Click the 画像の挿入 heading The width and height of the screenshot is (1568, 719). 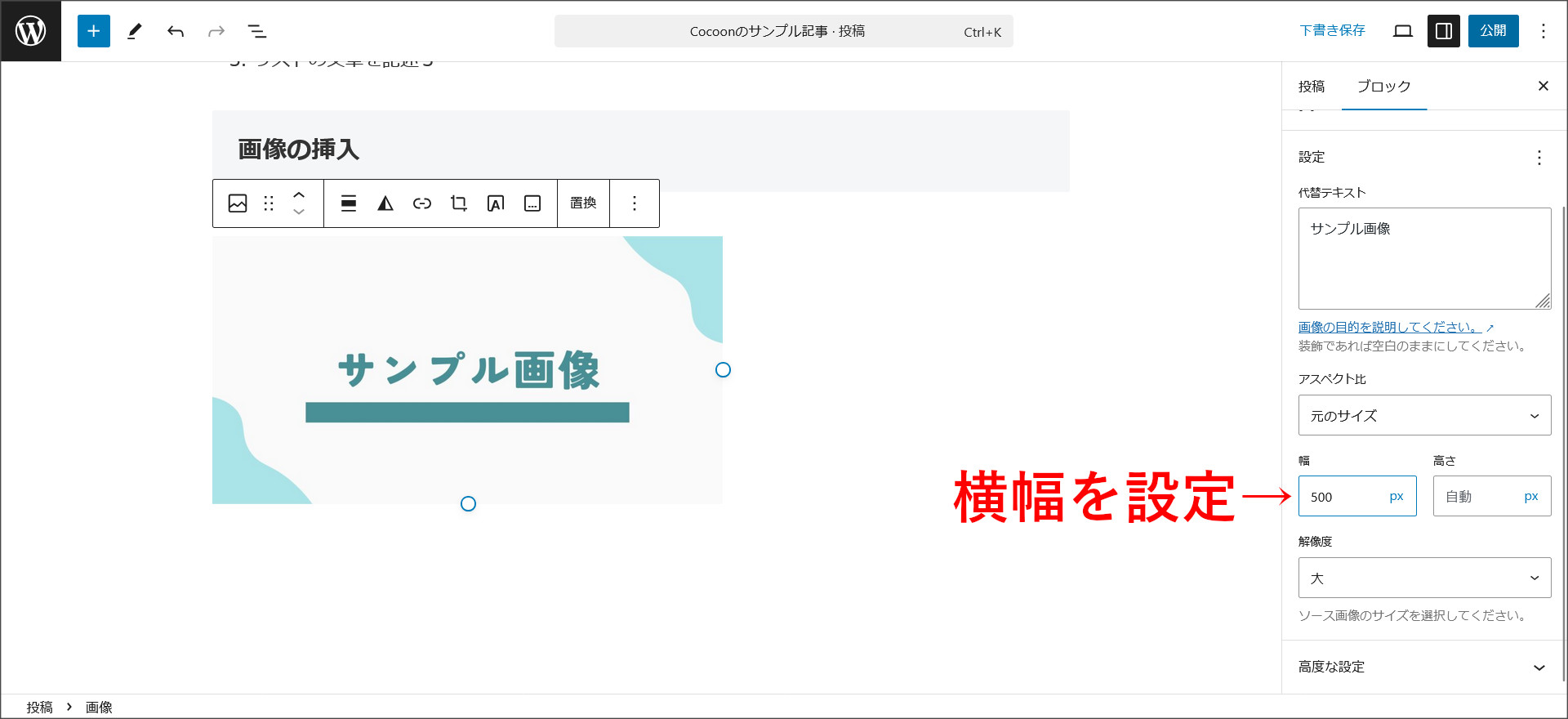point(299,150)
